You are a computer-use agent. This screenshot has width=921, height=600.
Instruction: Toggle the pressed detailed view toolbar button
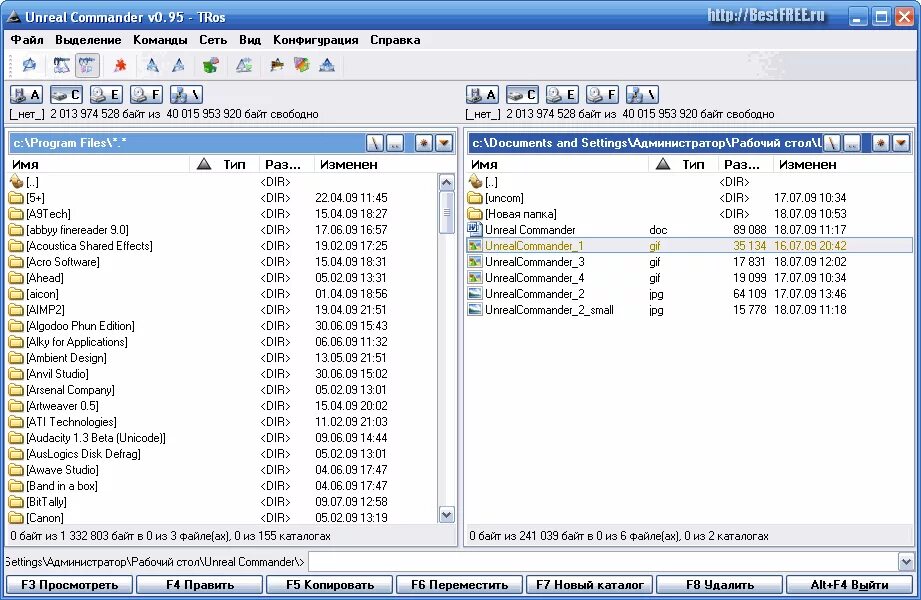(87, 65)
